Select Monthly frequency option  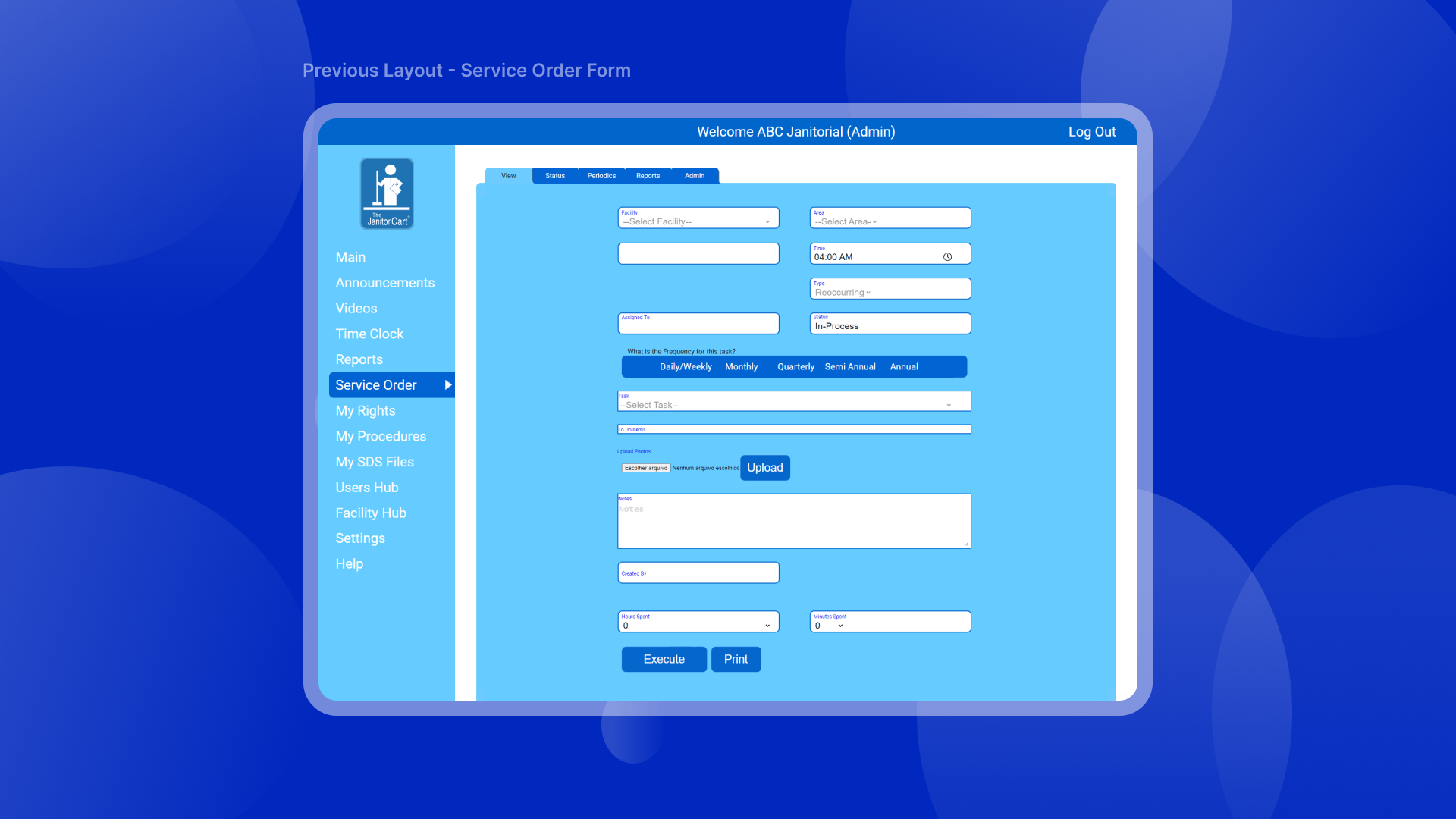click(x=741, y=367)
